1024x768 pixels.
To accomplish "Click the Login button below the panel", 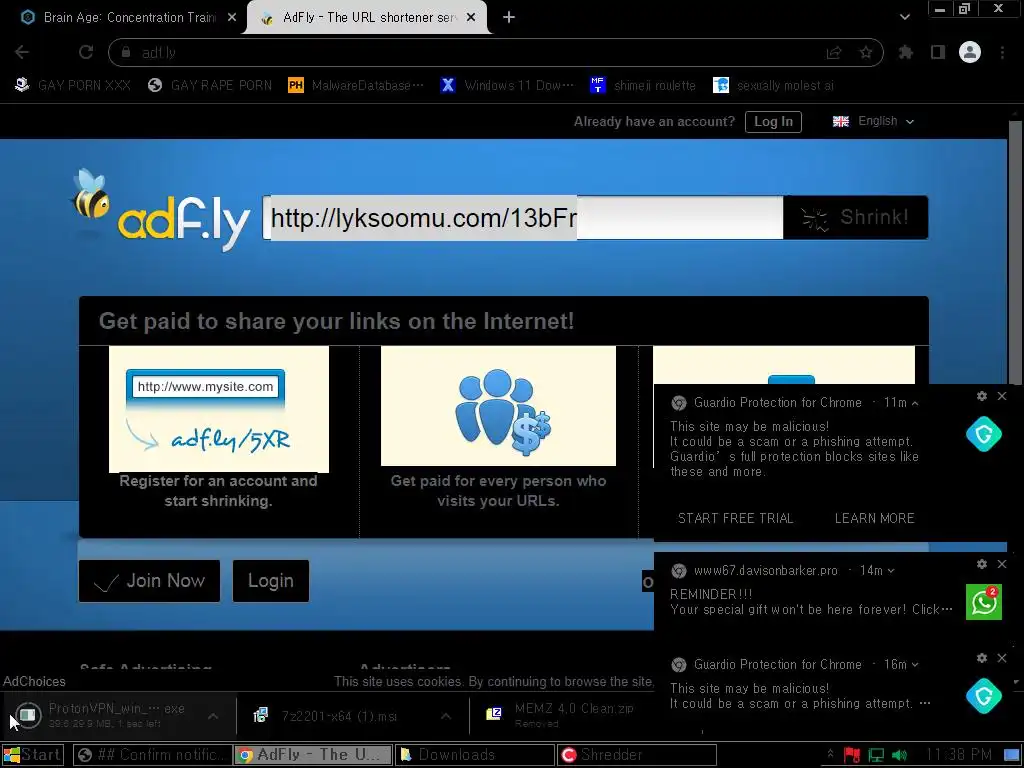I will coord(271,581).
